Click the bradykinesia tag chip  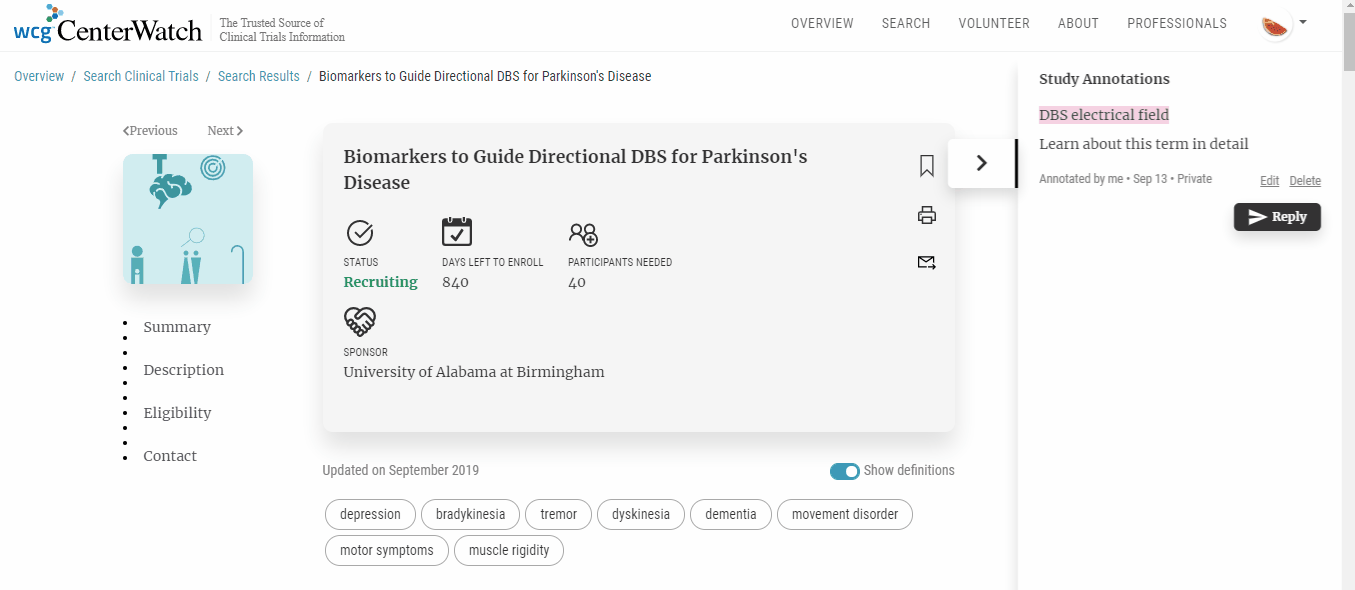tap(470, 515)
